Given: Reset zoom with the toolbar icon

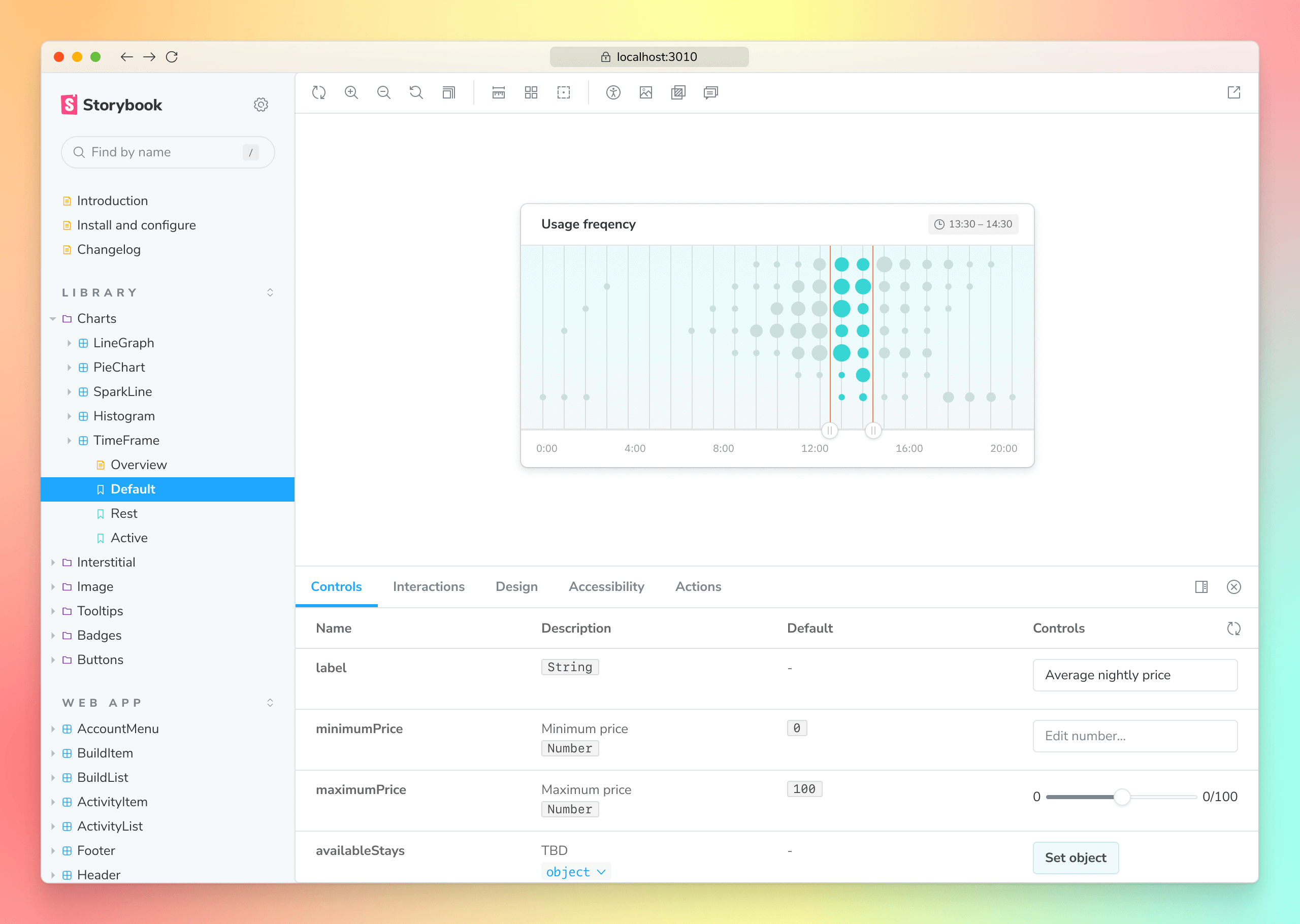Looking at the screenshot, I should (416, 93).
